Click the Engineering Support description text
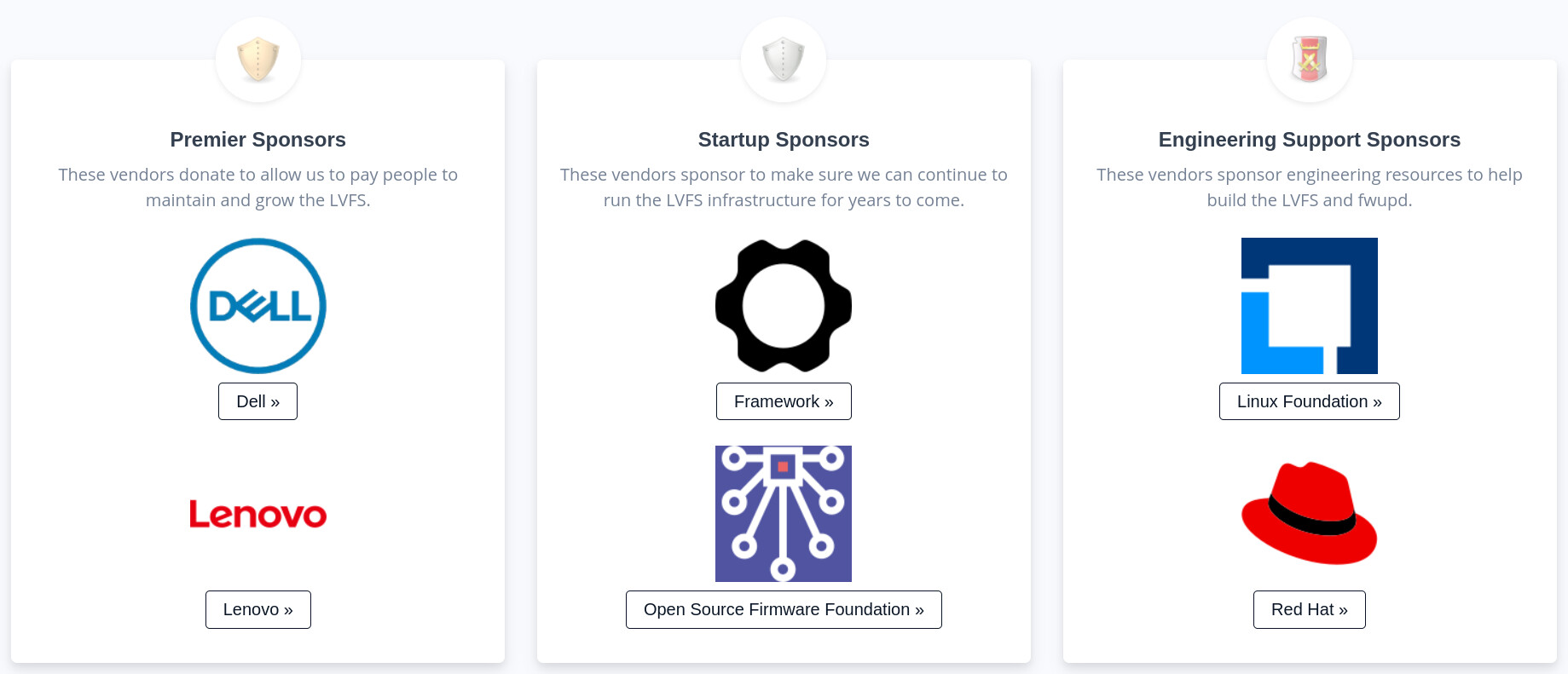 pos(1310,187)
